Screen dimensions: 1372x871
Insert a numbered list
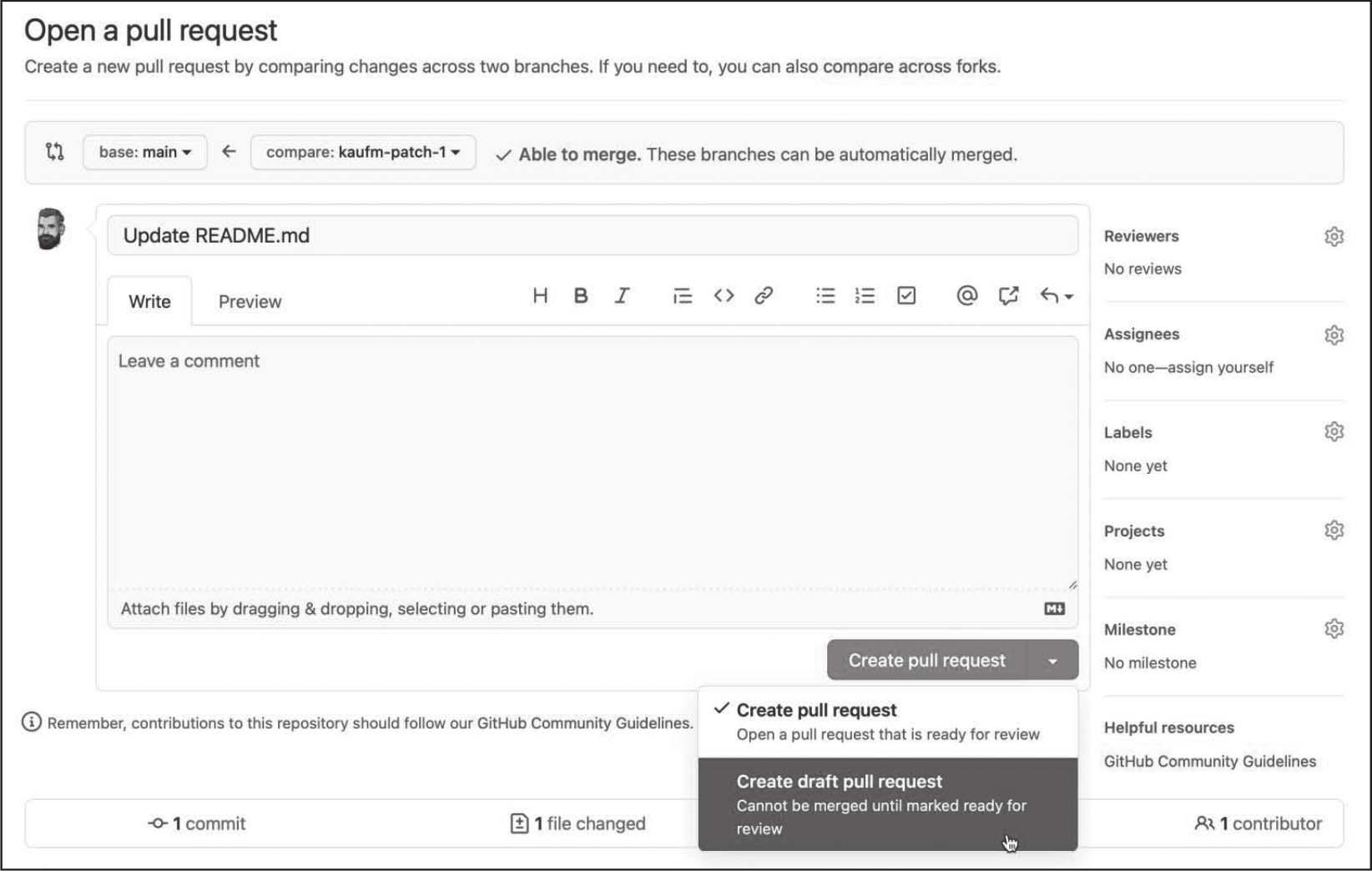(x=865, y=296)
